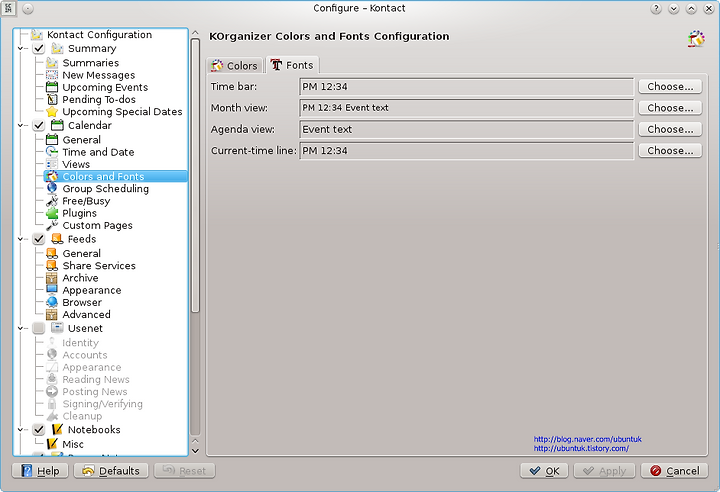Click the Defaults button

pos(111,471)
